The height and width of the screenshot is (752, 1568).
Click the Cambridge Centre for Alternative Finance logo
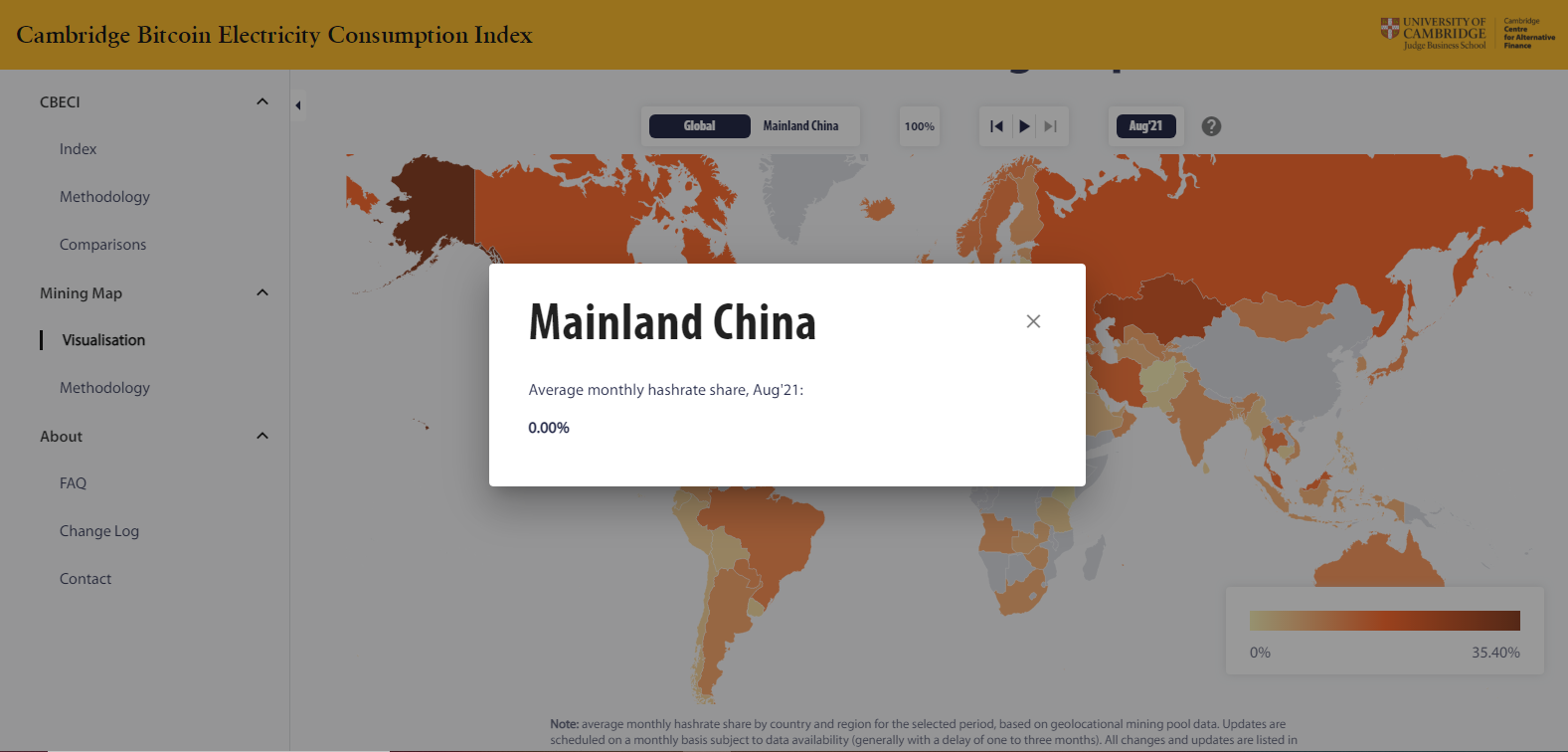1529,34
